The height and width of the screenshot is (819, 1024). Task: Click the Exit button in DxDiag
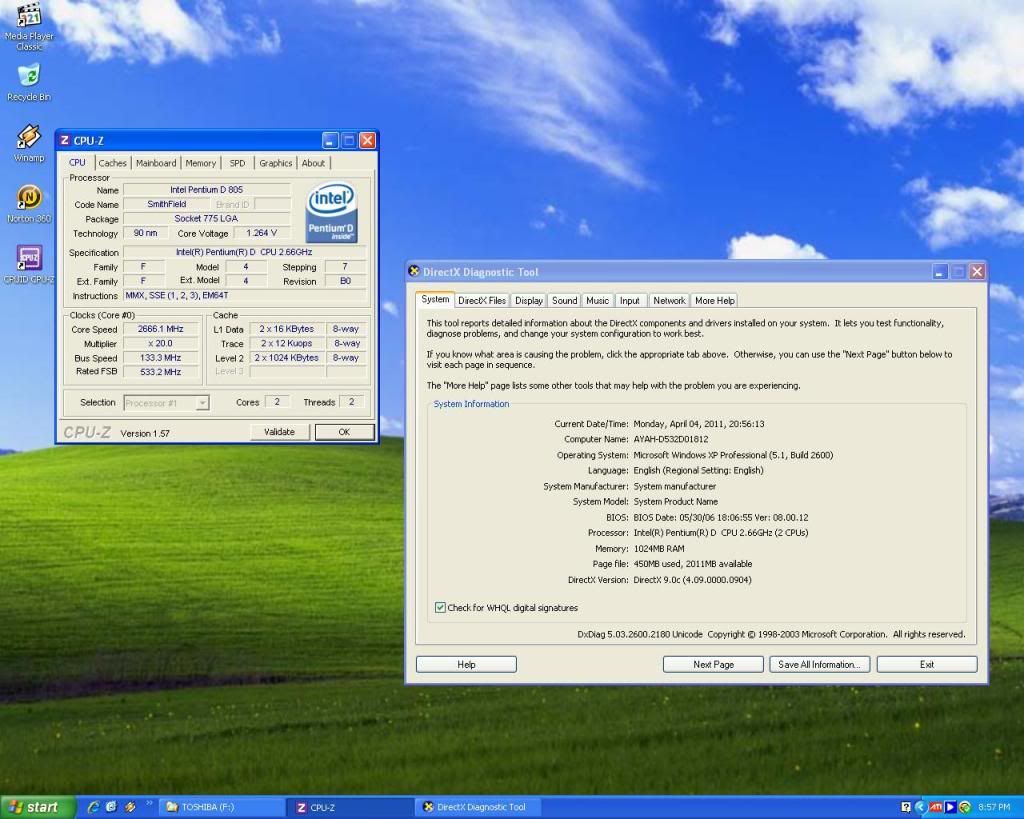(927, 664)
